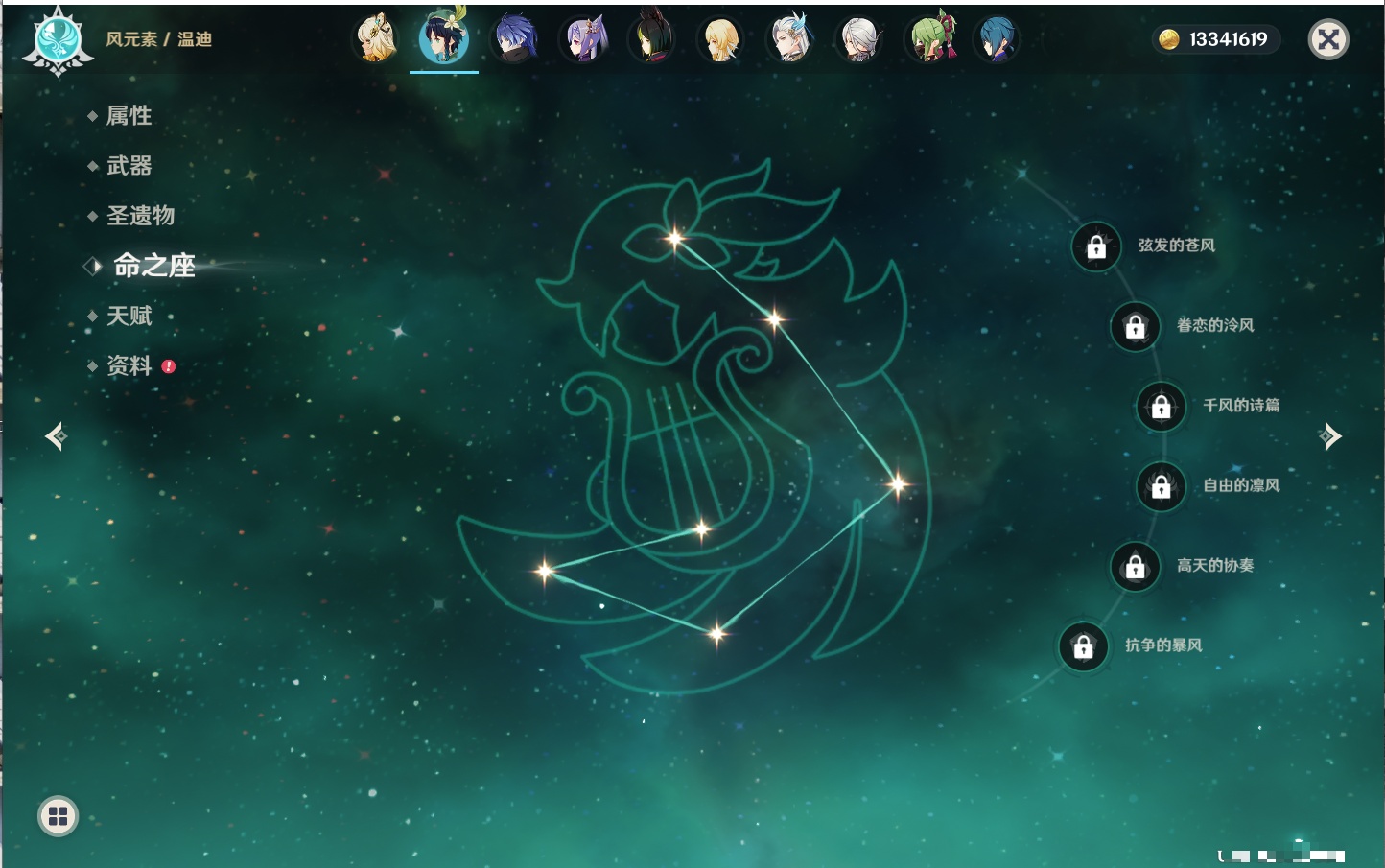The width and height of the screenshot is (1385, 868).
Task: Click the 风元素 / 温迪 title text
Action: click(159, 39)
